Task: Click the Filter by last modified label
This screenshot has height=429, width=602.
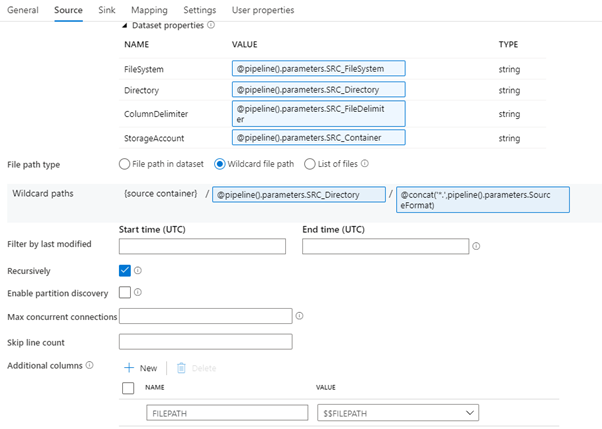Action: (x=49, y=244)
